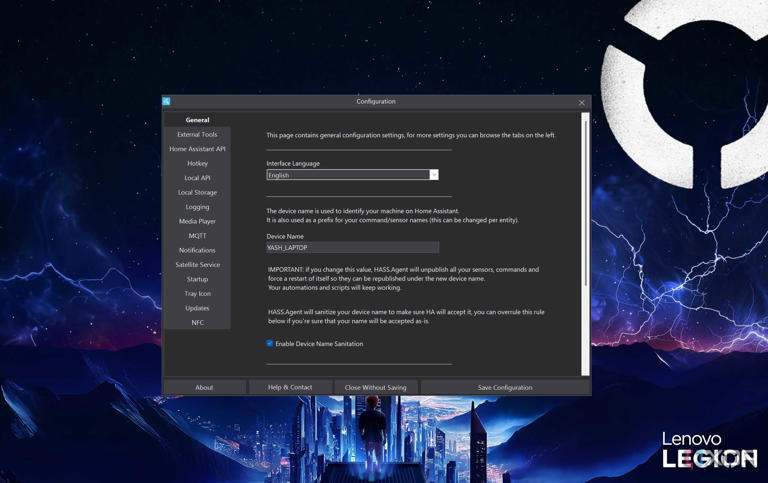768x483 pixels.
Task: Click the Interface Language dropdown arrow
Action: point(434,175)
